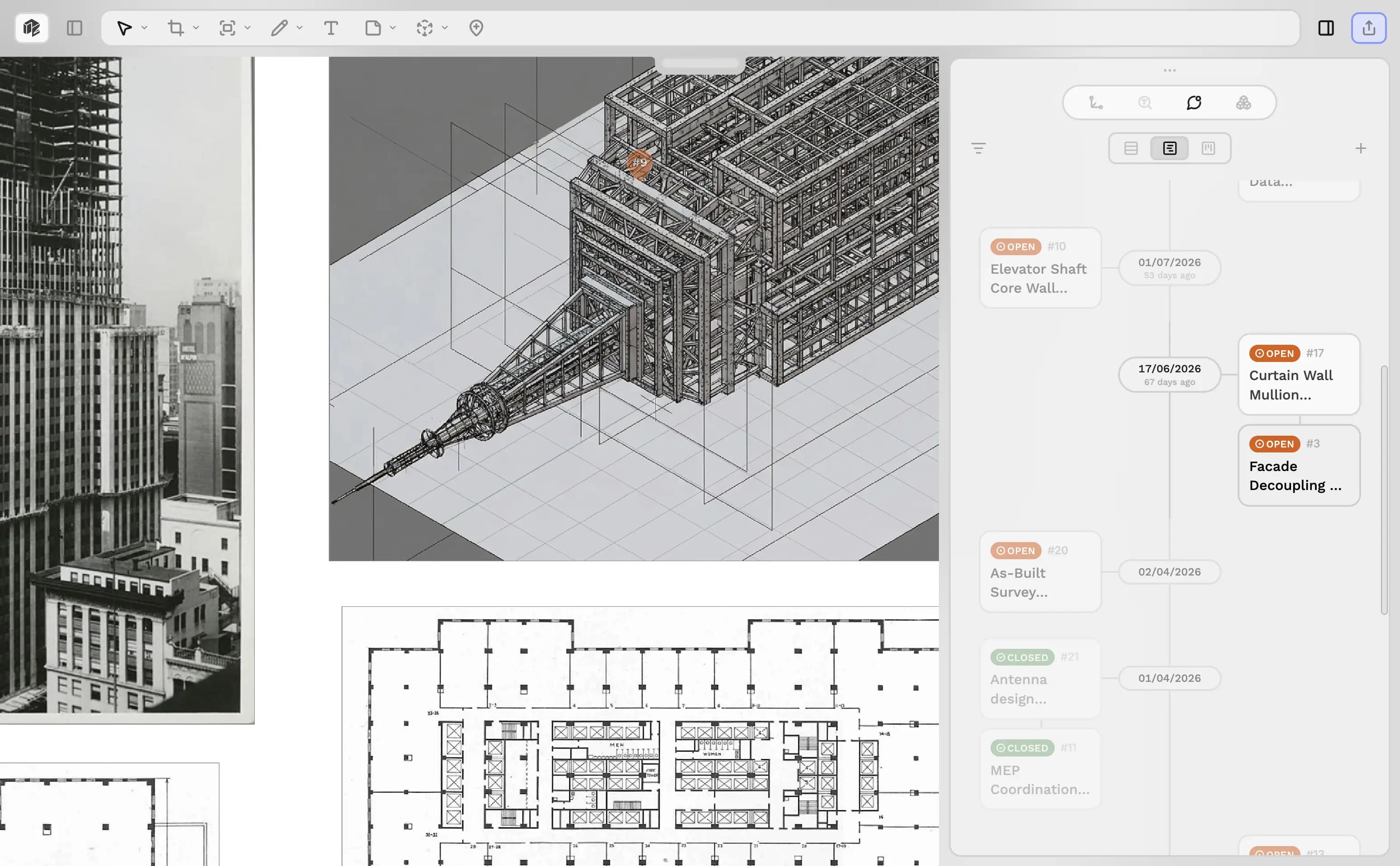Select the 3D component tool

pos(424,28)
